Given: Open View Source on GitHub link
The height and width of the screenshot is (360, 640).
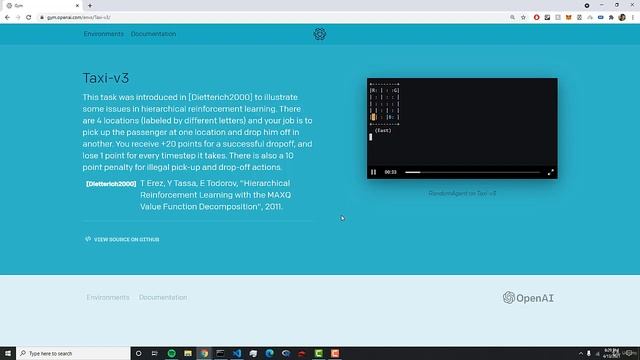Looking at the screenshot, I should (x=122, y=239).
